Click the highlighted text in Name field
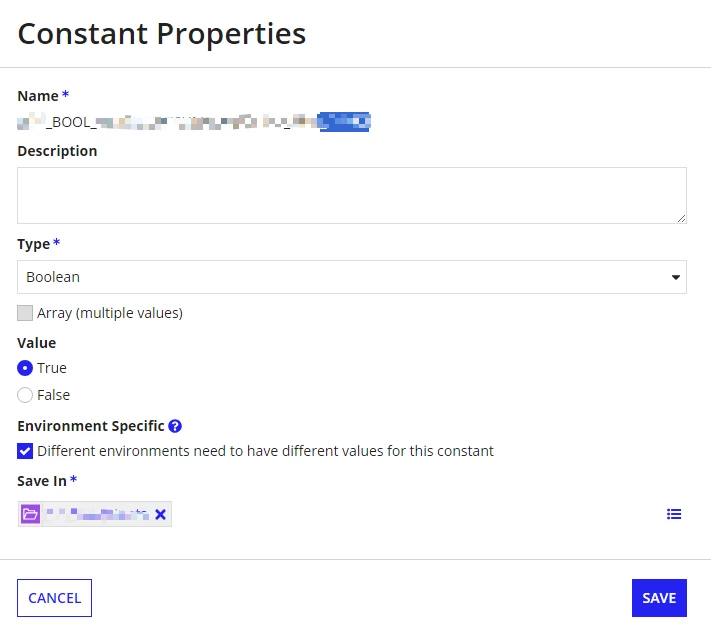The width and height of the screenshot is (711, 630). (344, 122)
